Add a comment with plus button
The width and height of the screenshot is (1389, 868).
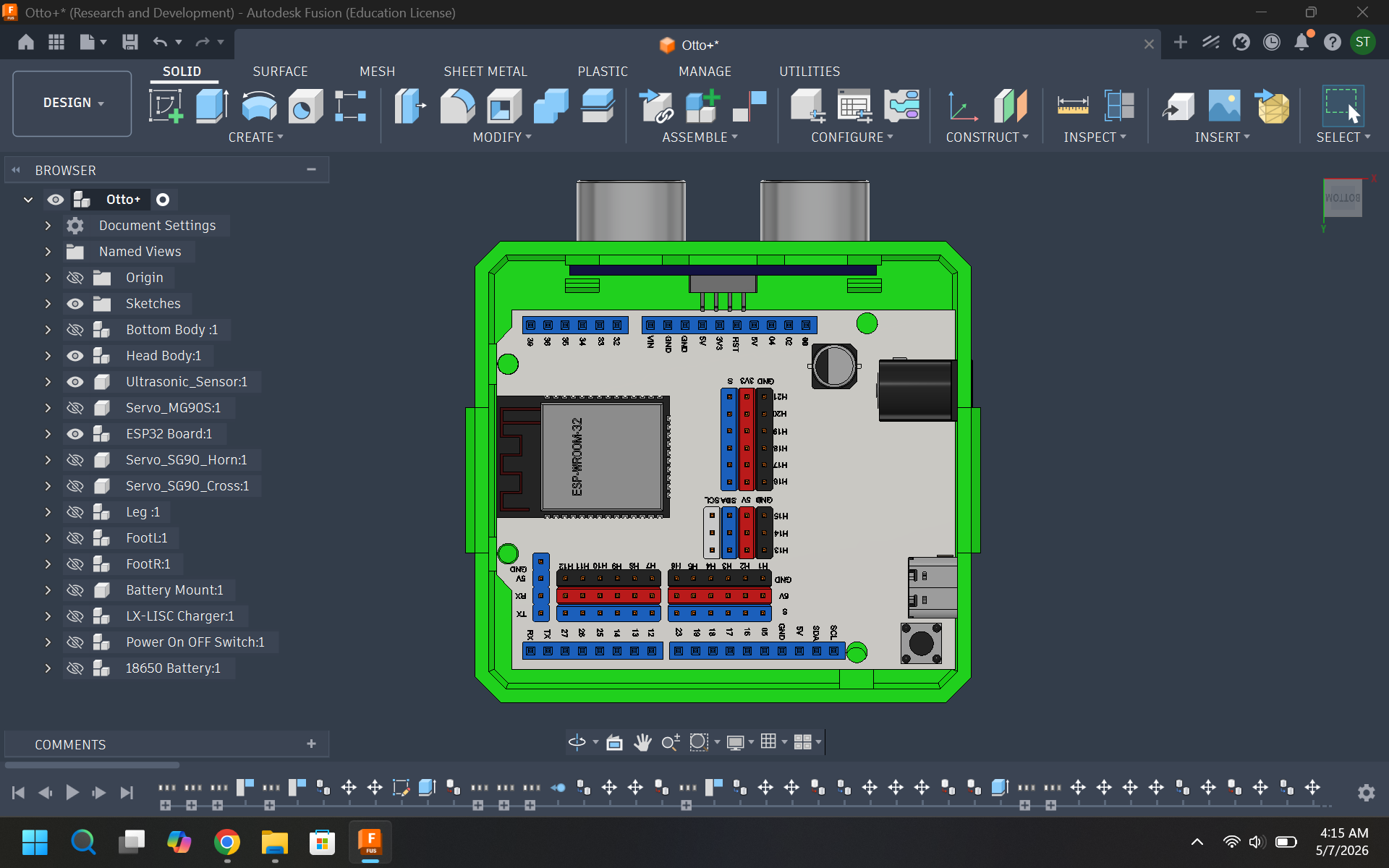tap(311, 744)
